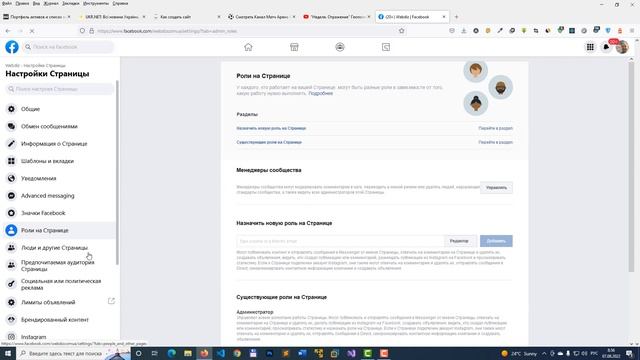Click the Advanced messaging icon
The image size is (640, 360).
tap(11, 196)
